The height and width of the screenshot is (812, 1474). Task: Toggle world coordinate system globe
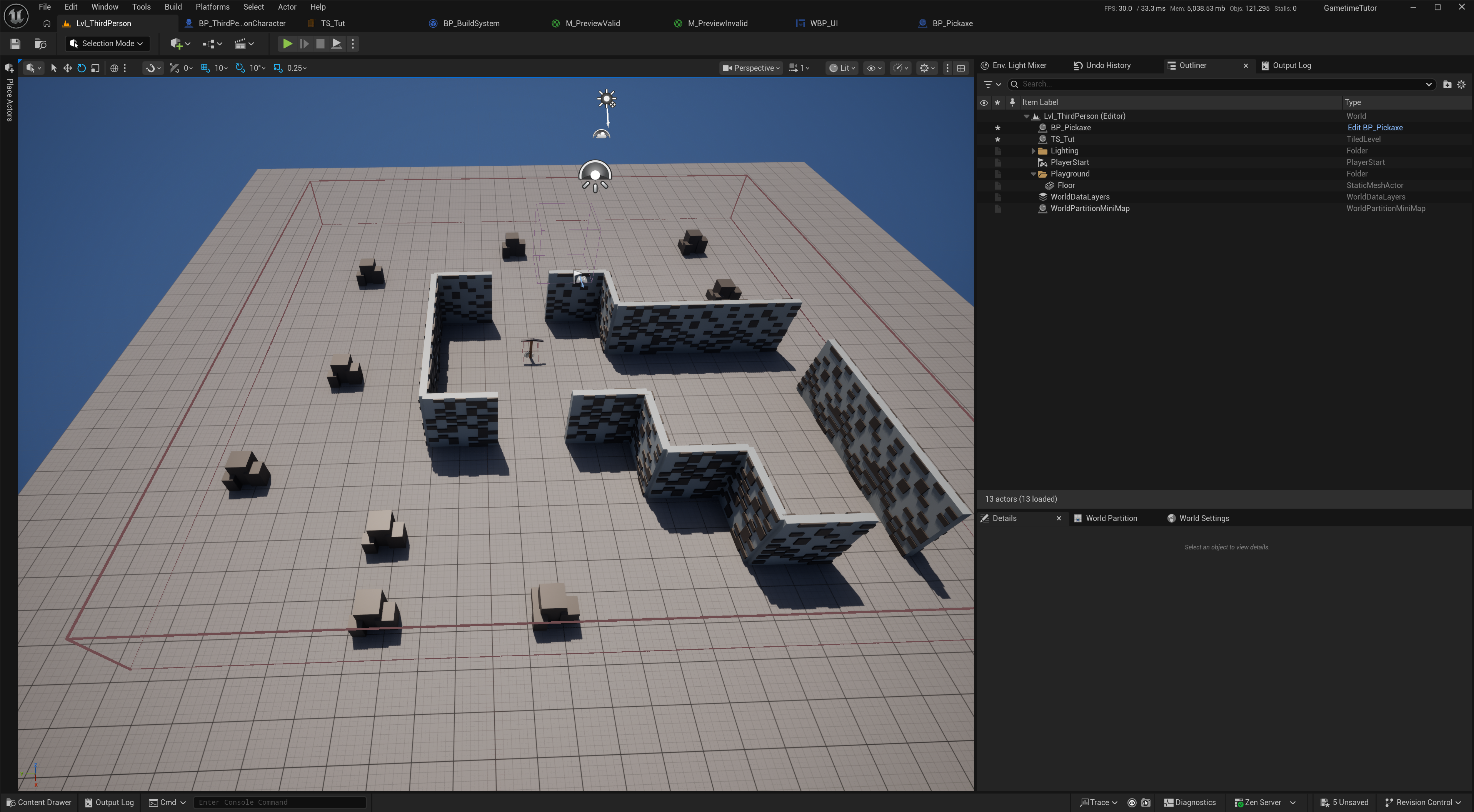tap(114, 68)
